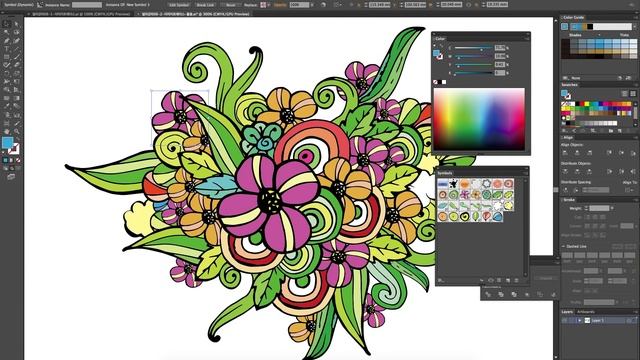Click Vertical Align Top icon in Align panel
640x360 pixels.
tap(609, 153)
